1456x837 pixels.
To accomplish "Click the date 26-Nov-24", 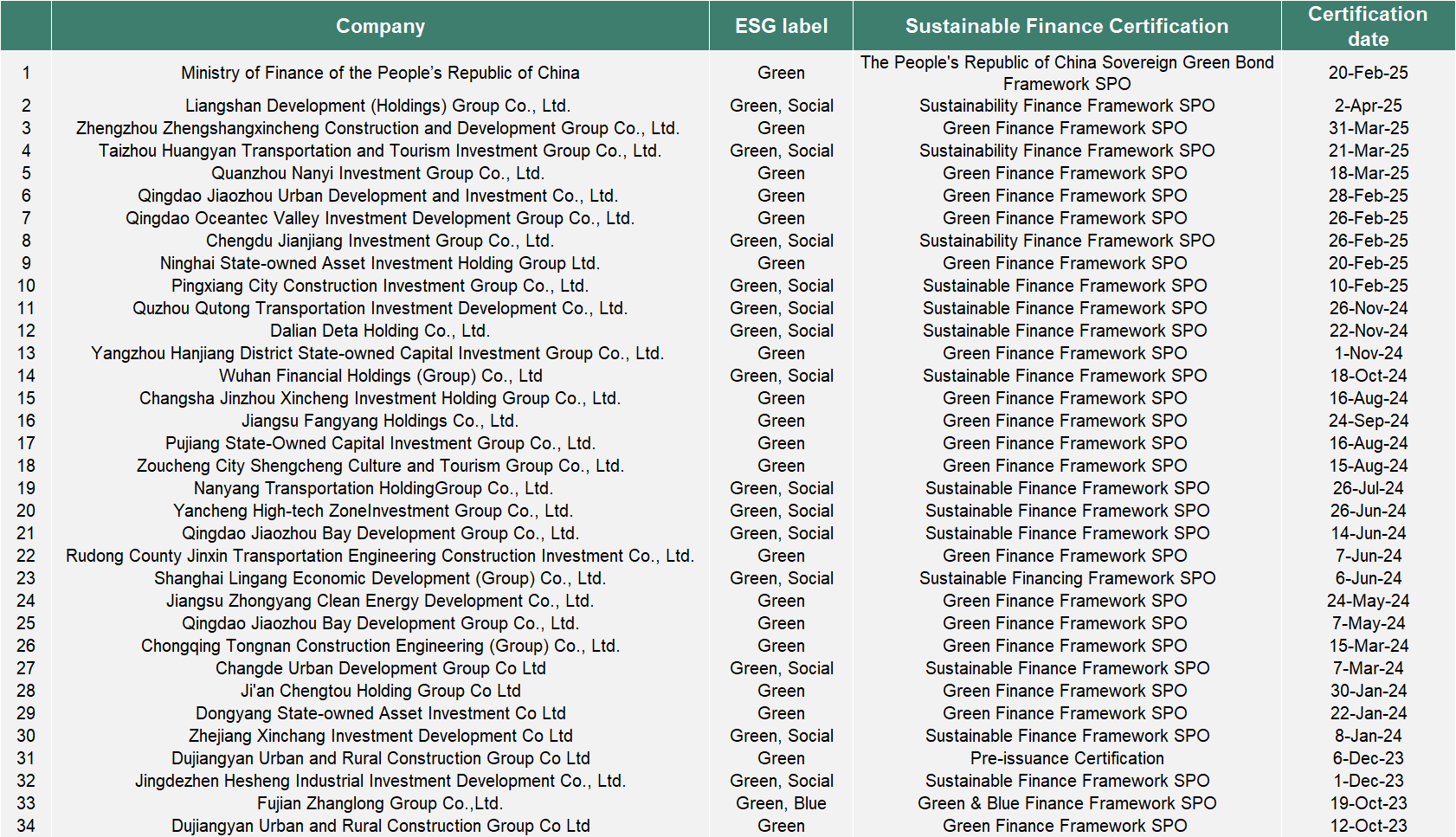I will point(1368,308).
